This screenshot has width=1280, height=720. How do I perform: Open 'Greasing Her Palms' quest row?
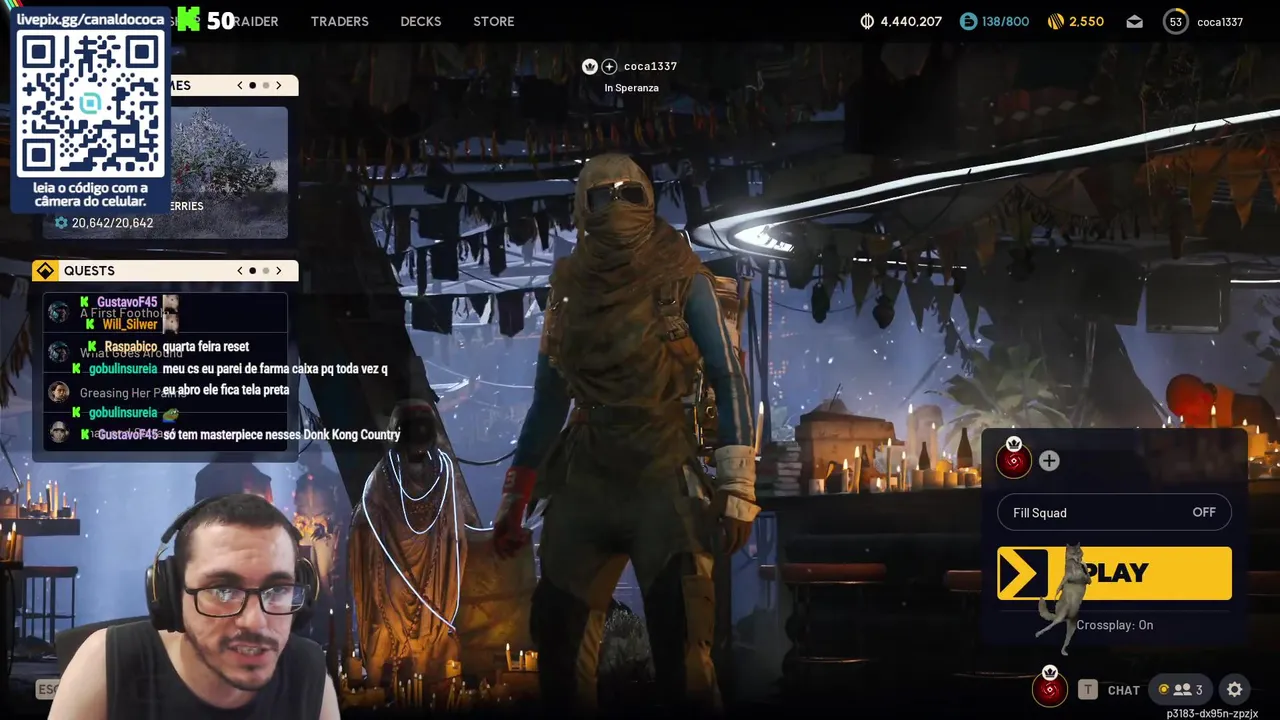165,392
